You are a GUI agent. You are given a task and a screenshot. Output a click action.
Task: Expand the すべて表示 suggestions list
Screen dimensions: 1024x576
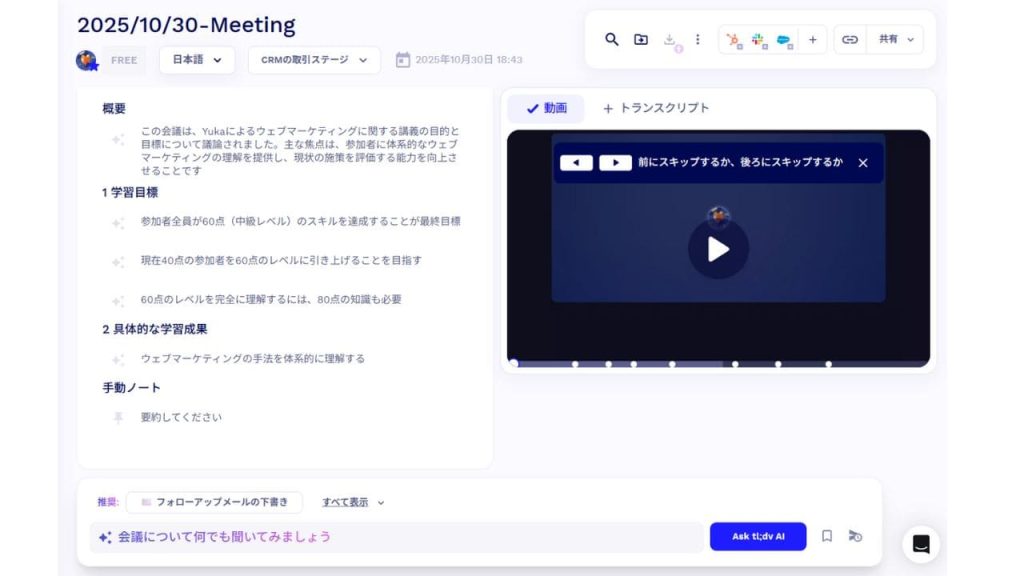tap(352, 502)
